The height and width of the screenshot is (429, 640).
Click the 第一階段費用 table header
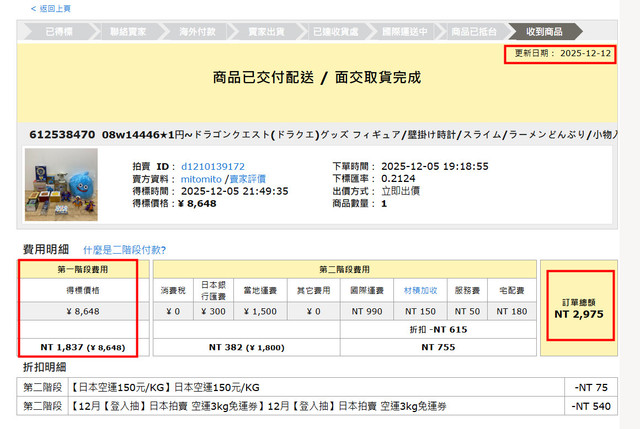click(x=83, y=269)
